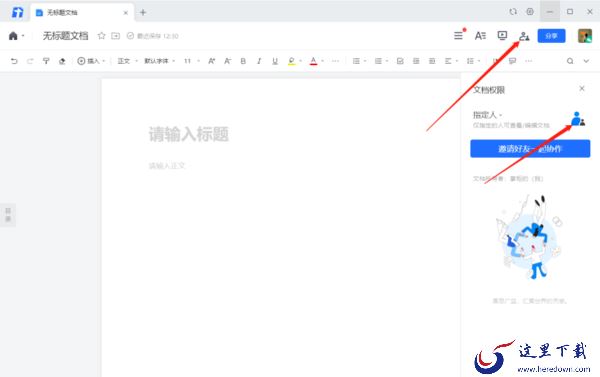Image resolution: width=600 pixels, height=377 pixels.
Task: Toggle underline formatting
Action: click(275, 61)
